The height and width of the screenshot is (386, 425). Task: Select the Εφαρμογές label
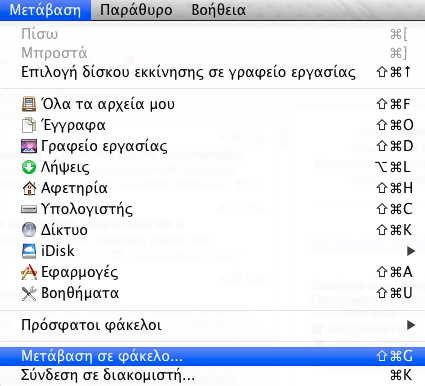(79, 272)
